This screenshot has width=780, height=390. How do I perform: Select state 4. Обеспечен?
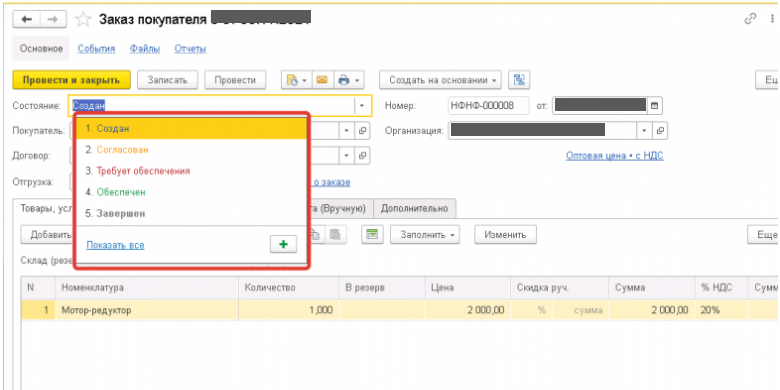pyautogui.click(x=191, y=192)
